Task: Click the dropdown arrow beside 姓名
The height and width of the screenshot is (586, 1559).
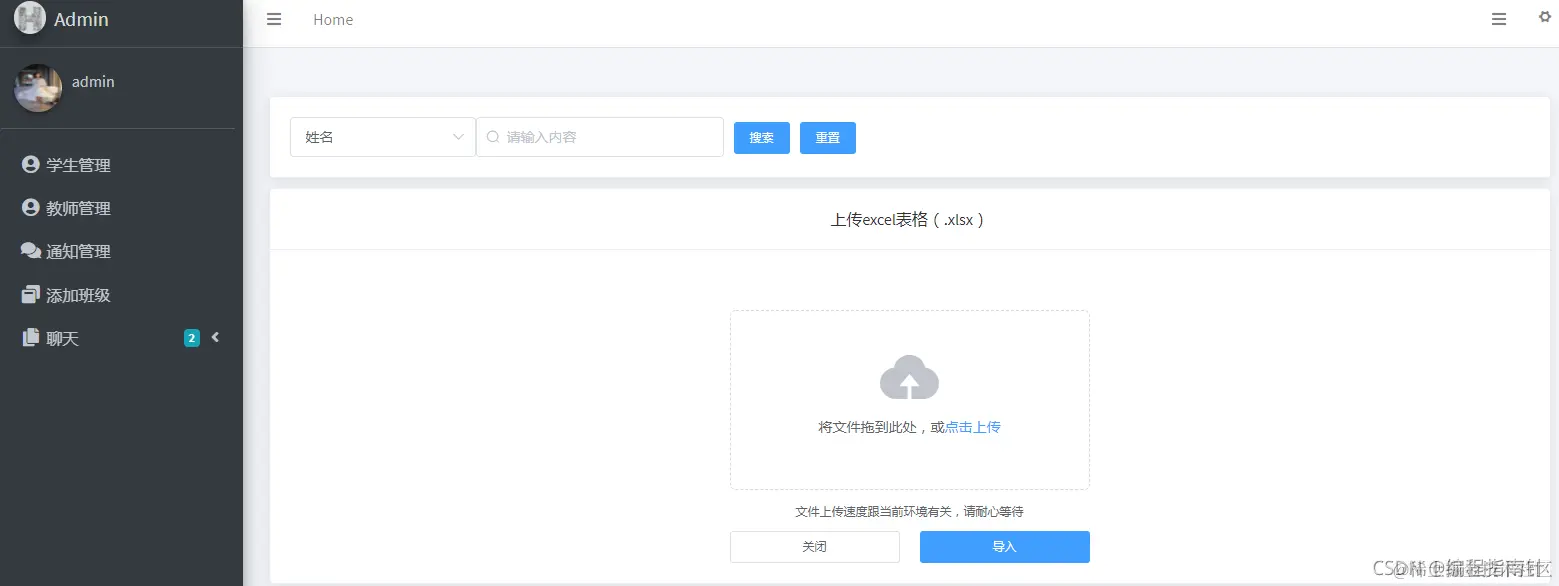Action: click(x=459, y=137)
